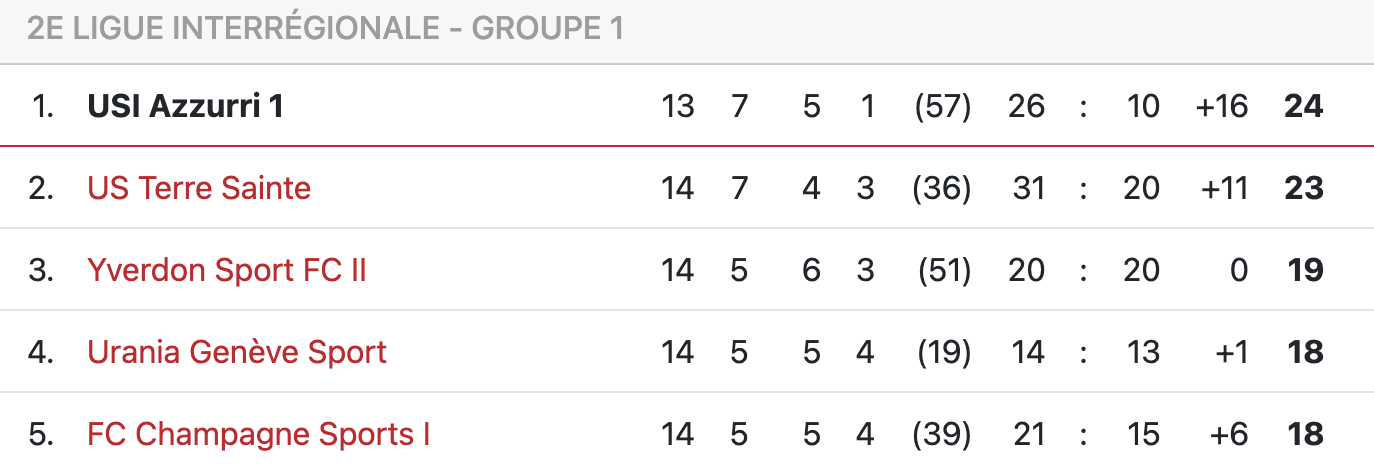Select the USI Azzurri 1 team name
Image resolution: width=1374 pixels, height=468 pixels.
point(186,106)
